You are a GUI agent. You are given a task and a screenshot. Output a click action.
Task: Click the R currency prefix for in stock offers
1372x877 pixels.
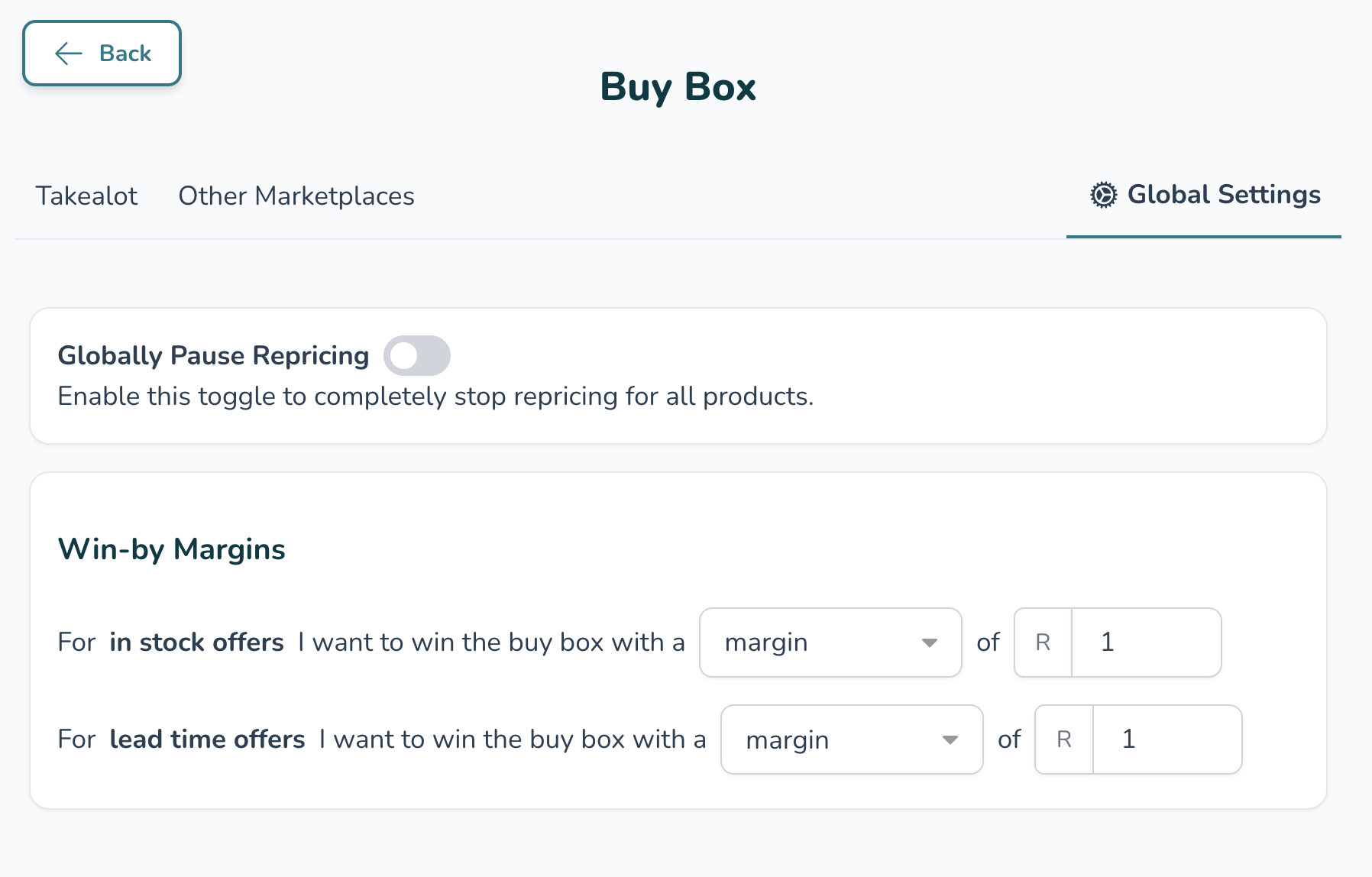tap(1043, 642)
